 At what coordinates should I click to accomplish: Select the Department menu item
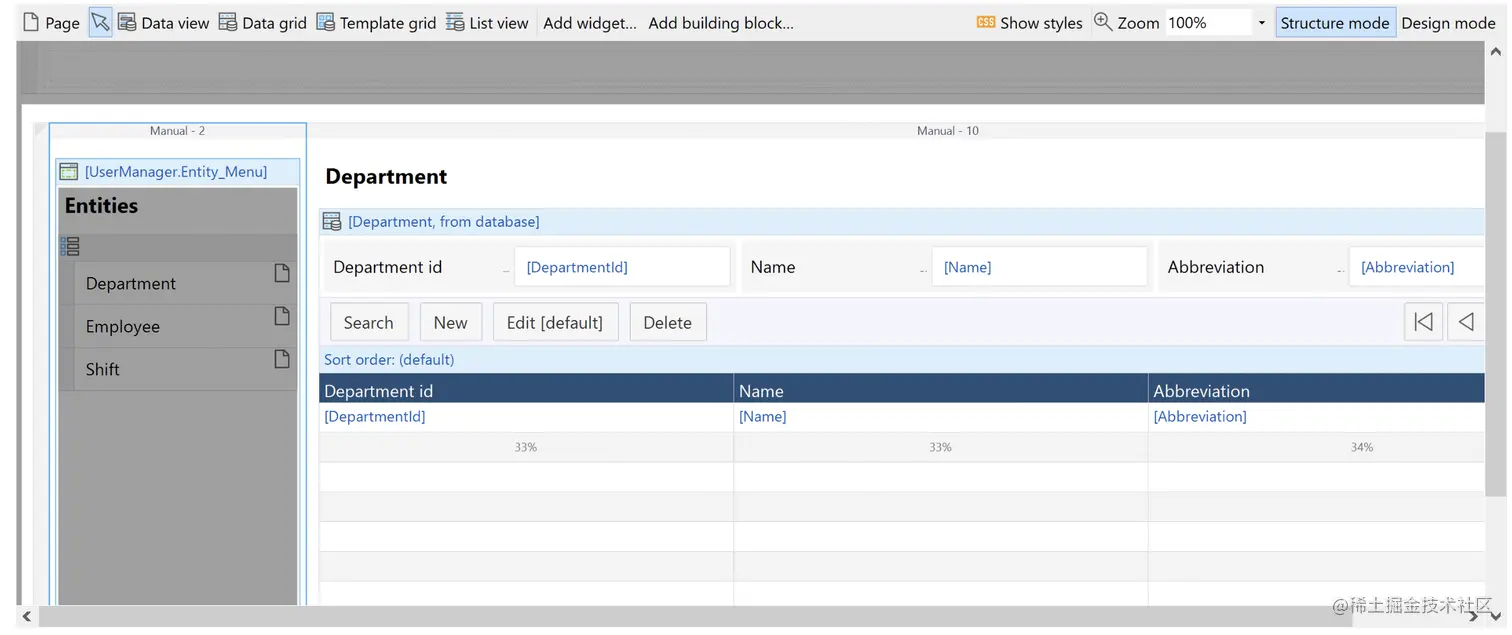pos(131,284)
